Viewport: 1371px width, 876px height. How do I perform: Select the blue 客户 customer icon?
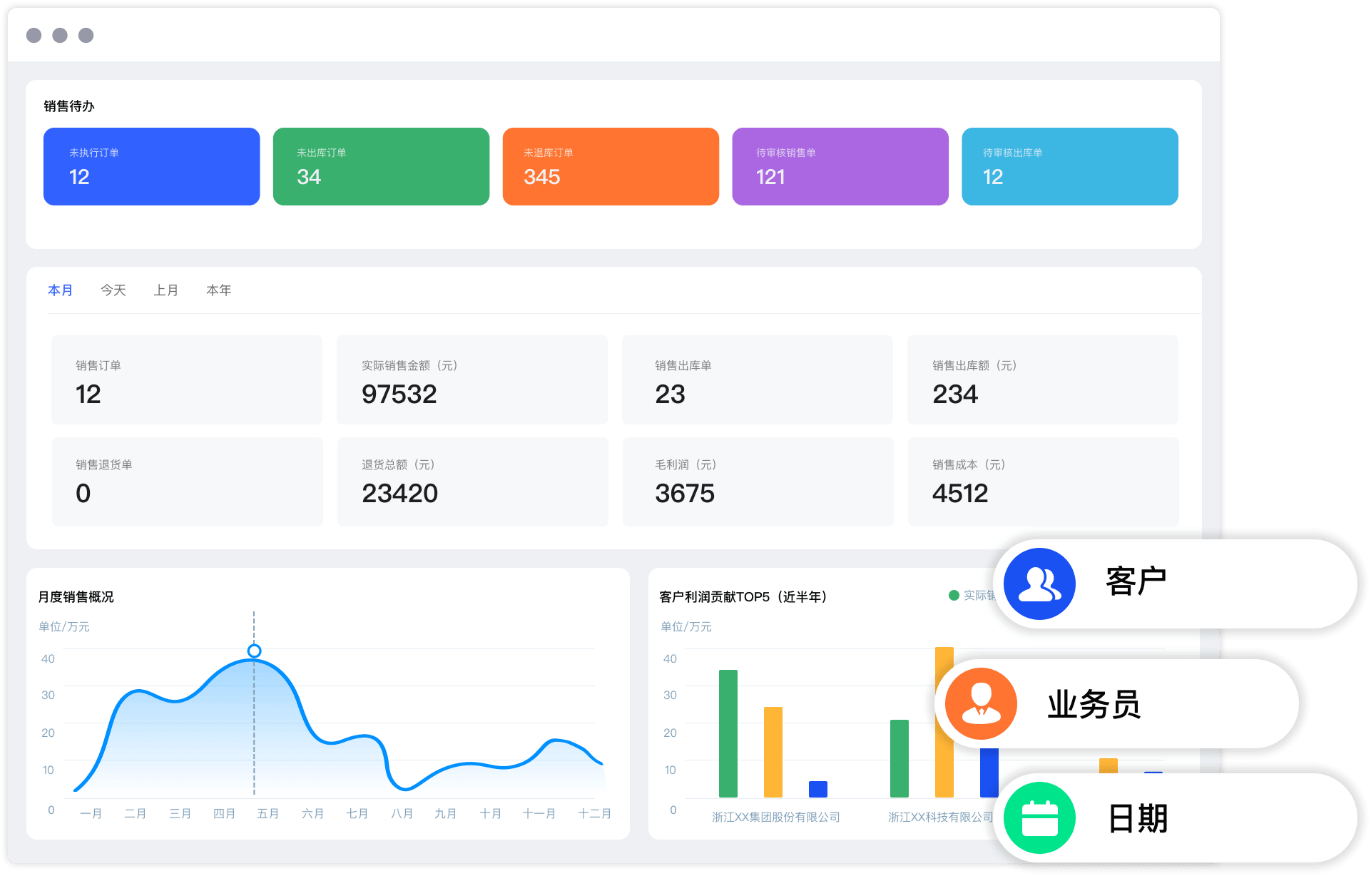click(1039, 583)
